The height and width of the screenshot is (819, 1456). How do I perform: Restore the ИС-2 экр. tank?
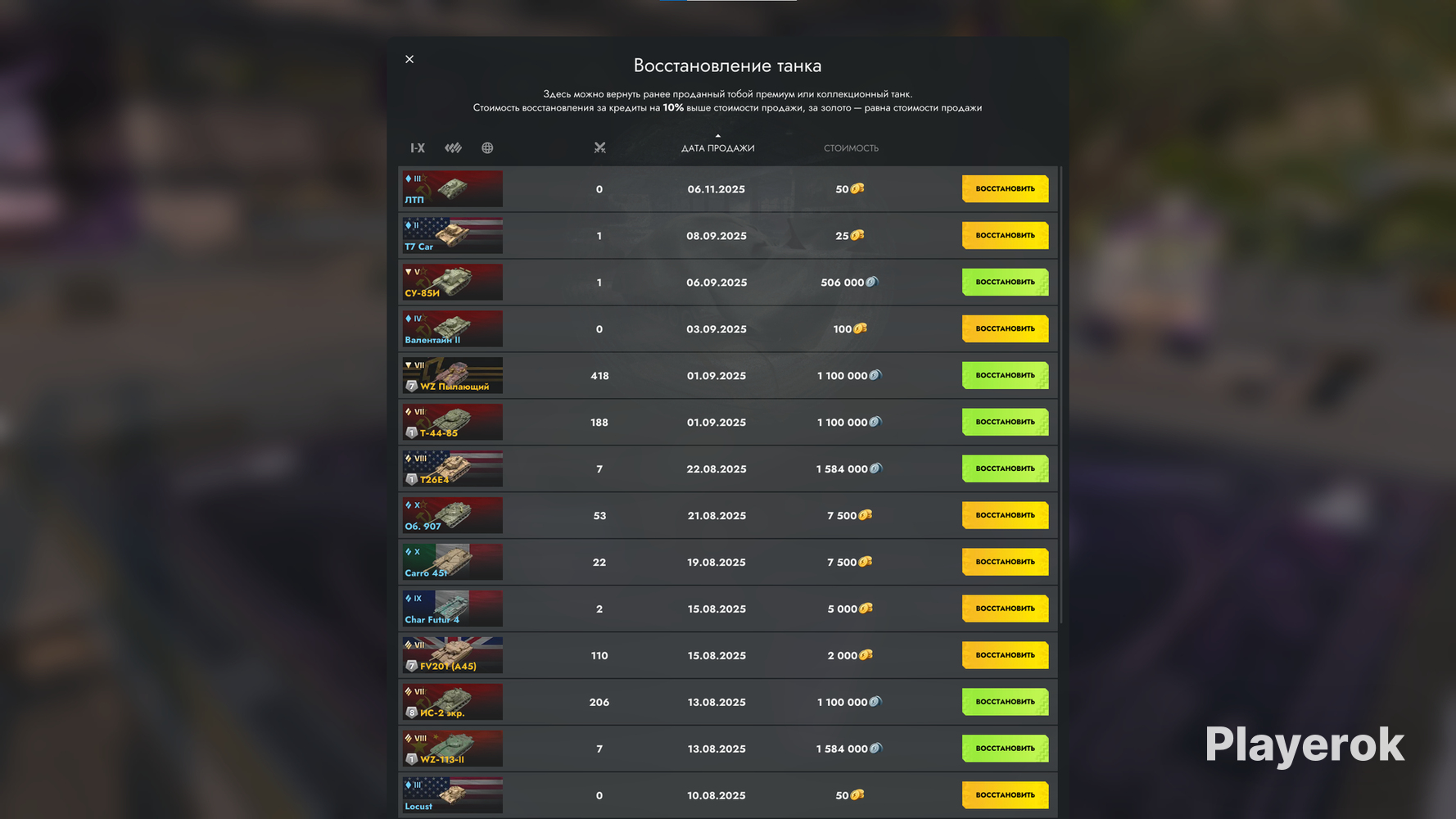coord(1005,703)
